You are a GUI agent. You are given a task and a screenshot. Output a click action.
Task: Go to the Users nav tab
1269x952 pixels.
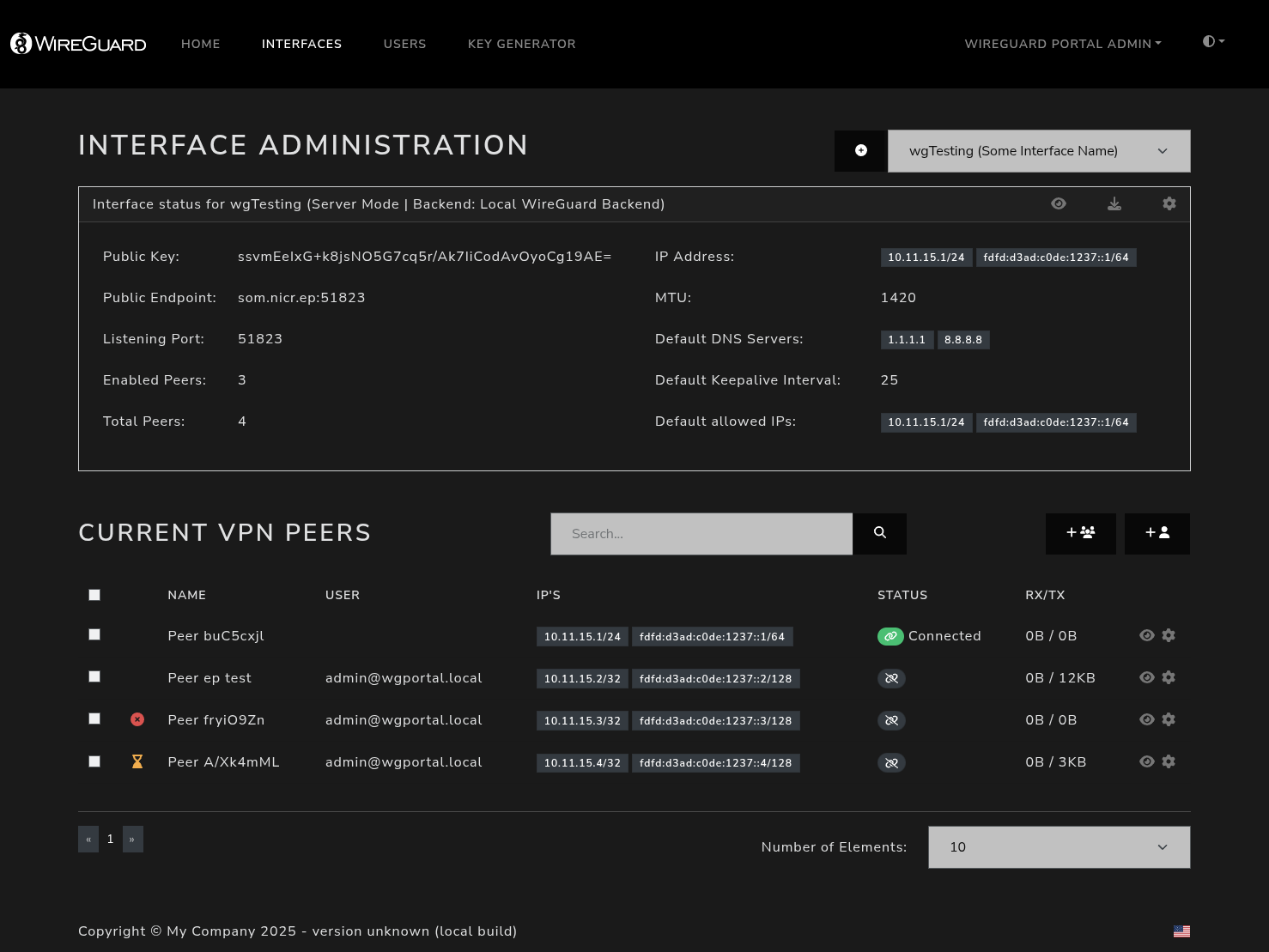pos(404,44)
